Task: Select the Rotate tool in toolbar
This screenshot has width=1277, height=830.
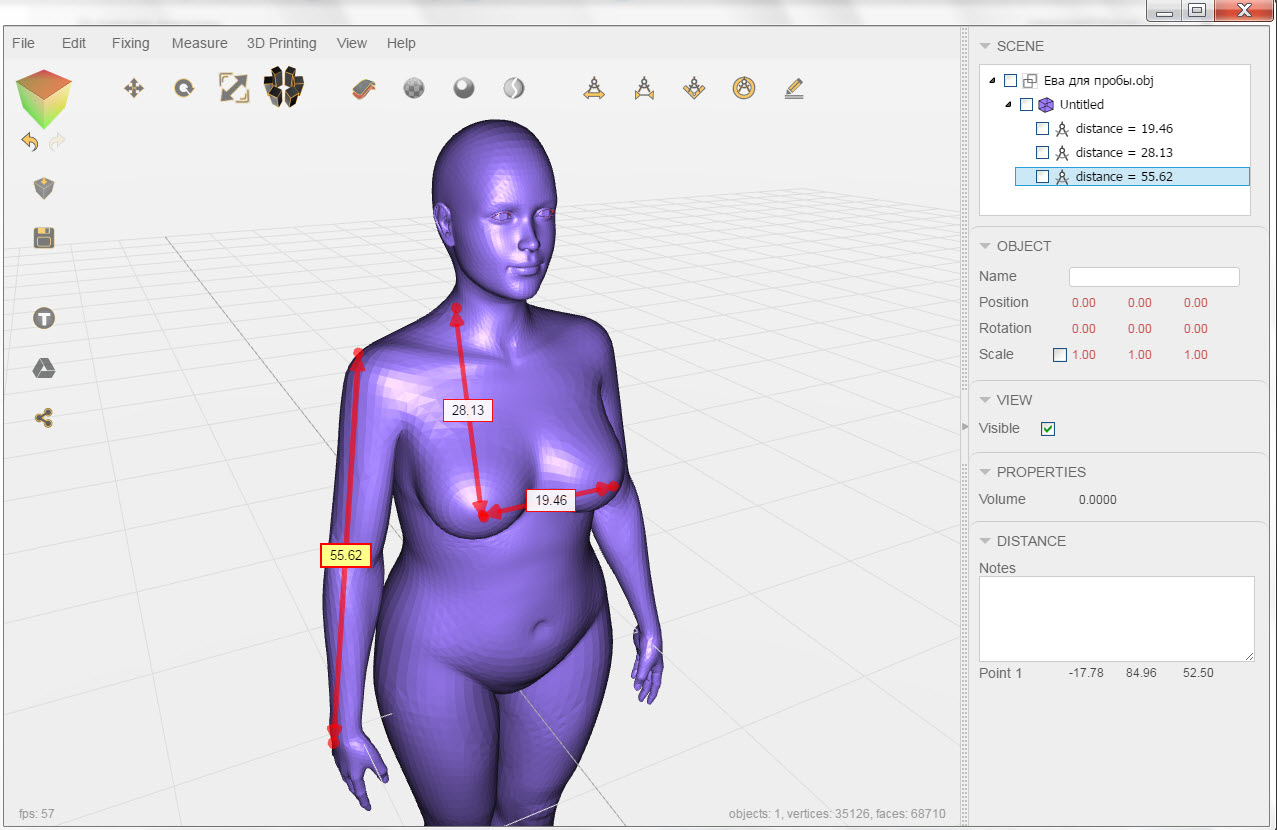Action: (184, 89)
